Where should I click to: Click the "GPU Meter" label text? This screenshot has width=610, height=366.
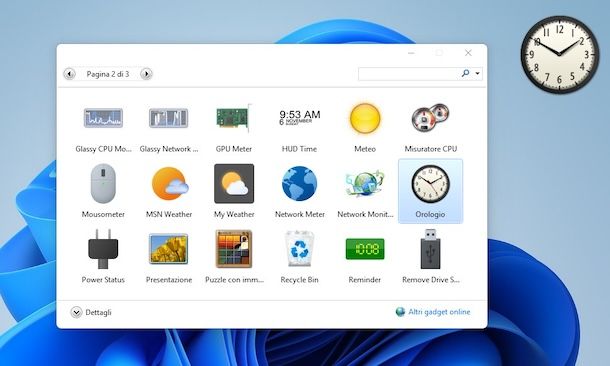(x=234, y=149)
